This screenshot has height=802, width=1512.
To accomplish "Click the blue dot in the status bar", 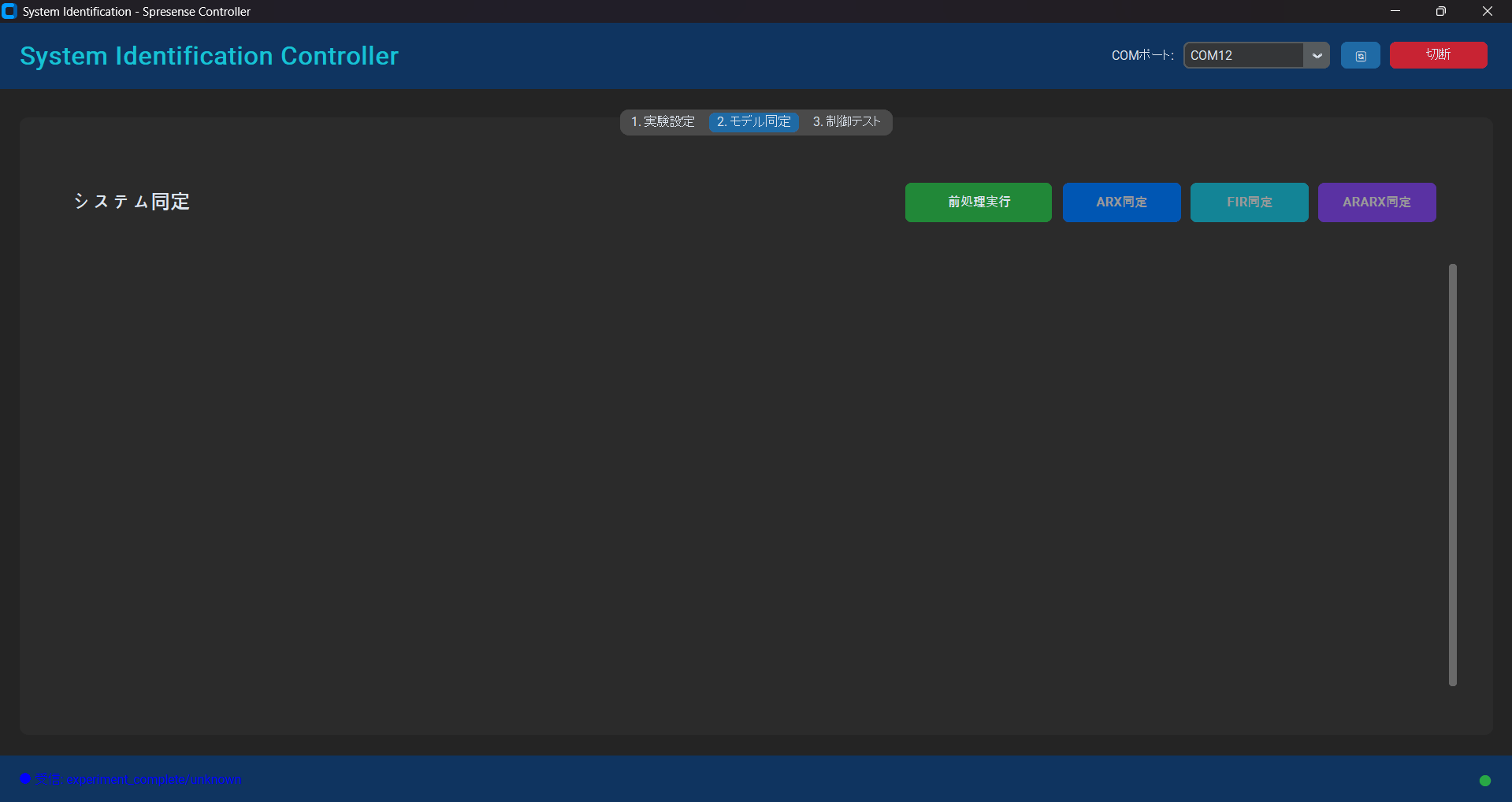I will click(x=25, y=778).
